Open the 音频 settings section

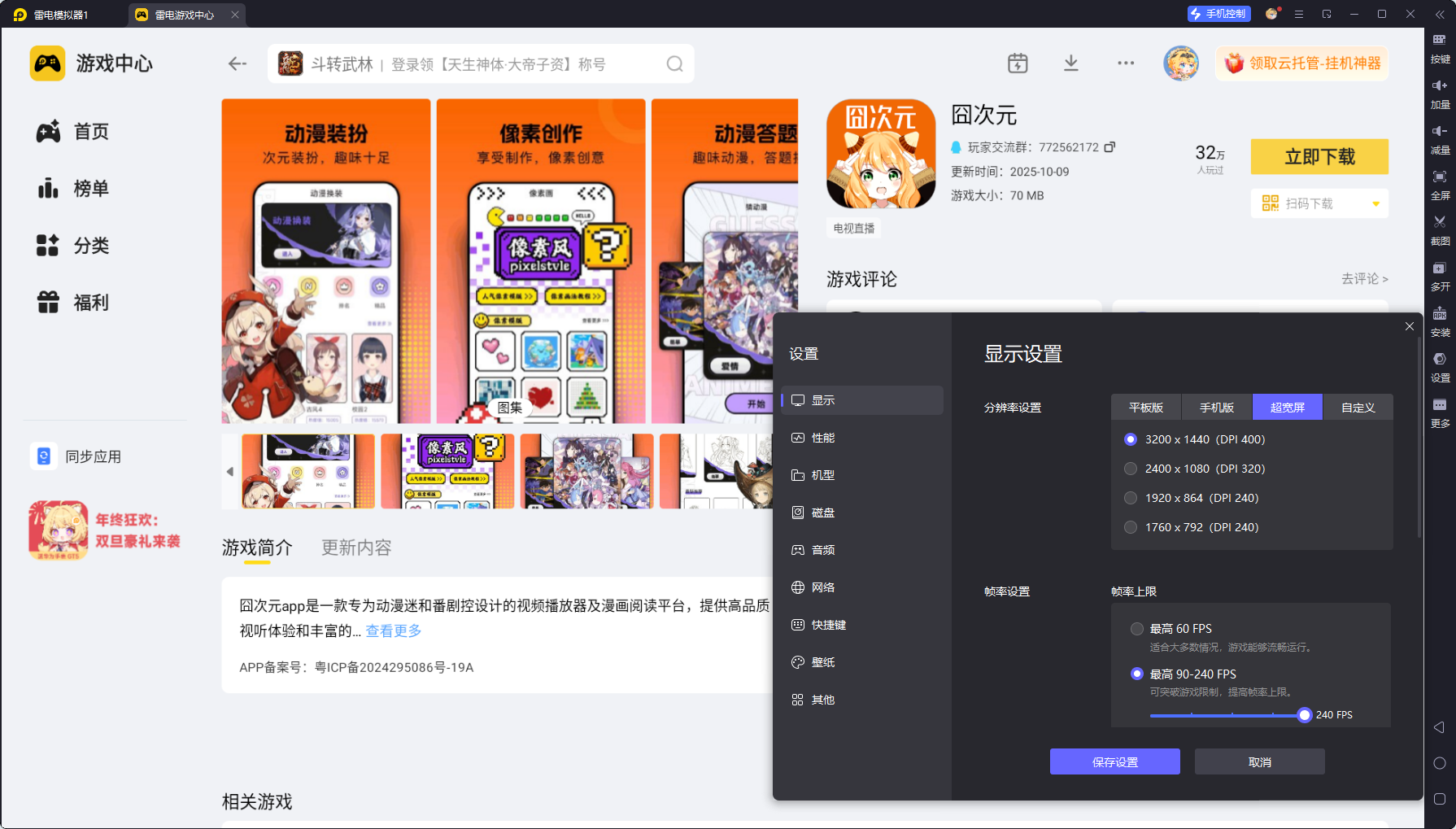tap(862, 550)
